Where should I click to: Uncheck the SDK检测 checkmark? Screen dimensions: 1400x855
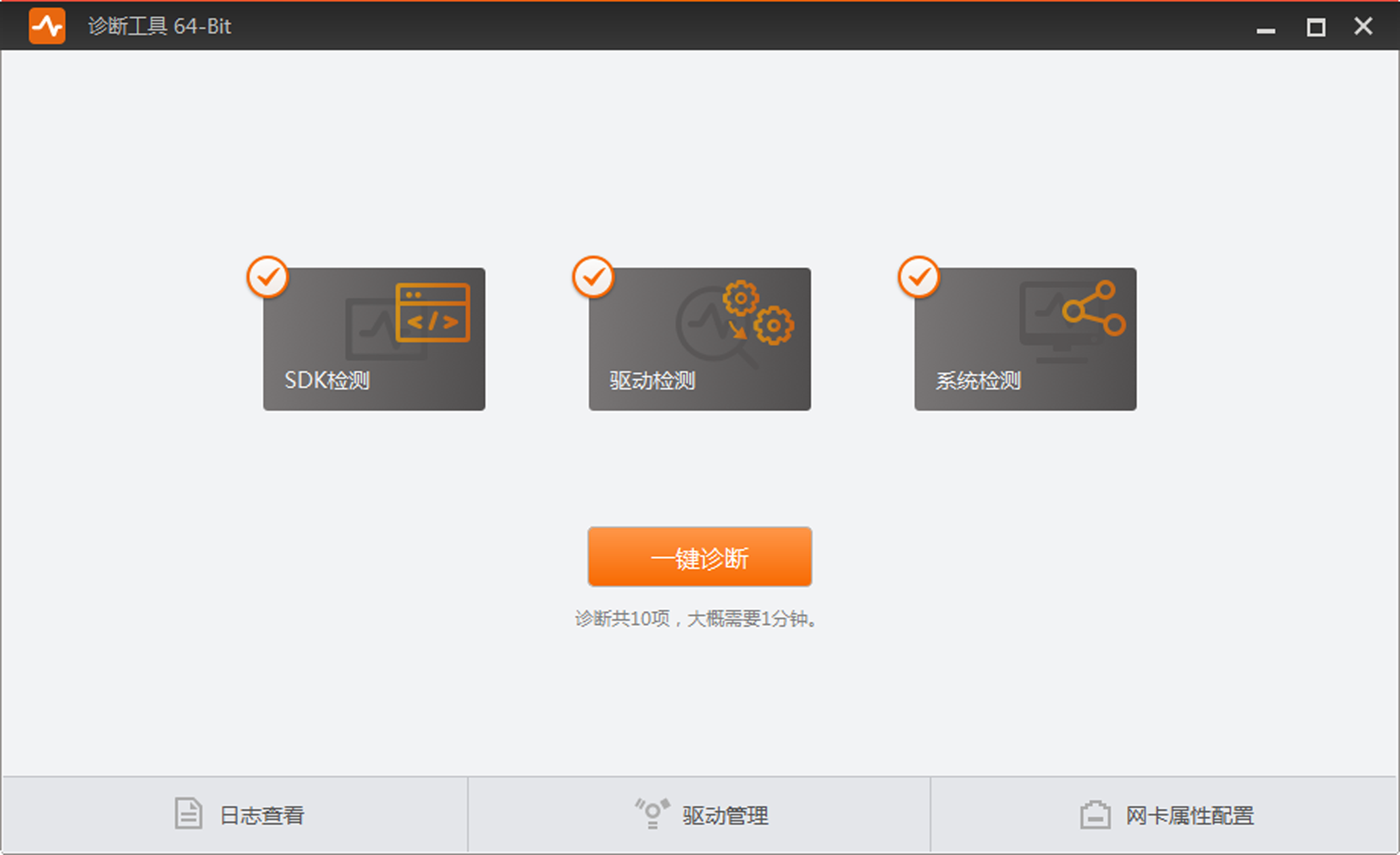coord(268,277)
